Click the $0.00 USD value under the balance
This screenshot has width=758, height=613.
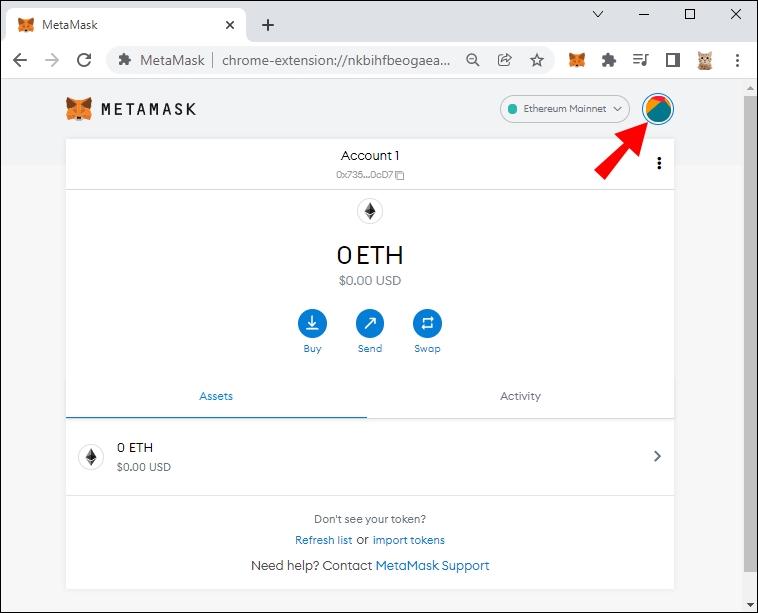point(370,281)
